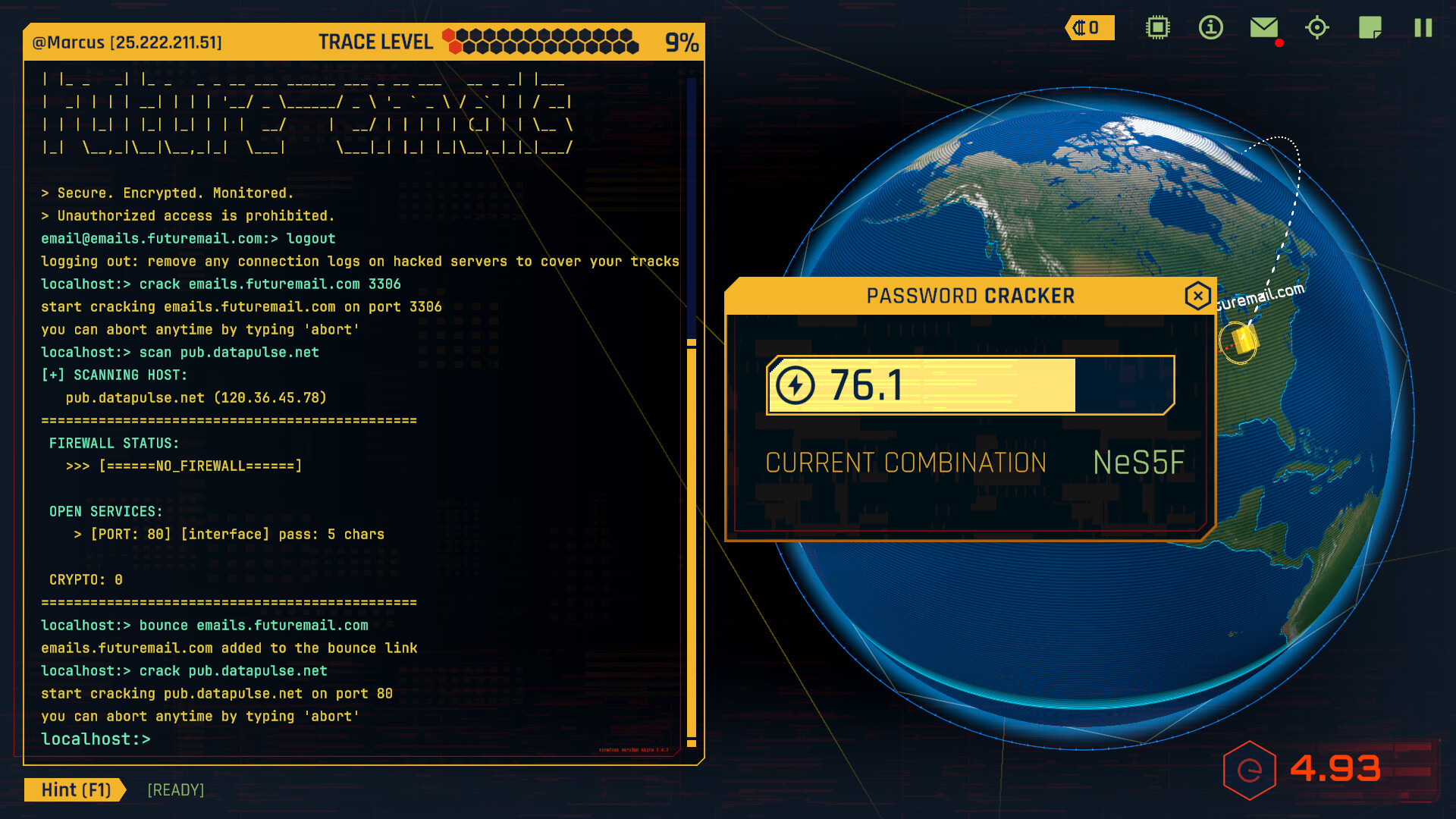Open the notes panel icon
Screen dimensions: 1456x819
point(1370,28)
